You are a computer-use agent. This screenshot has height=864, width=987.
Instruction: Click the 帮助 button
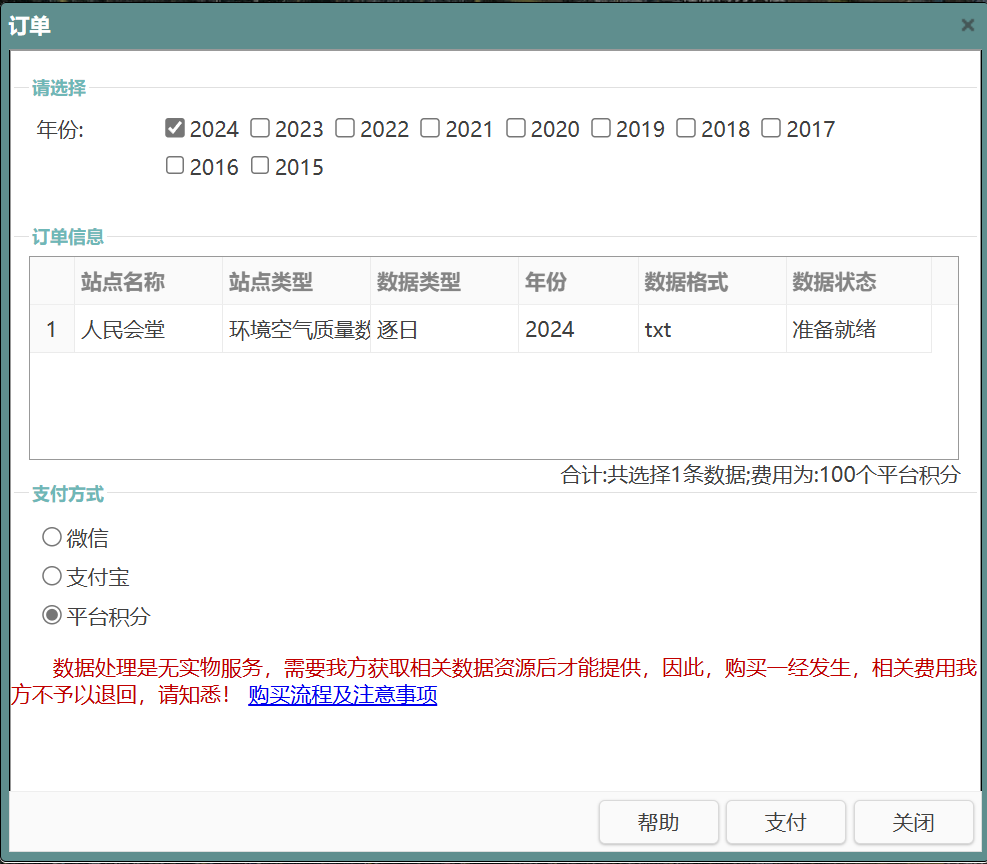coord(658,822)
